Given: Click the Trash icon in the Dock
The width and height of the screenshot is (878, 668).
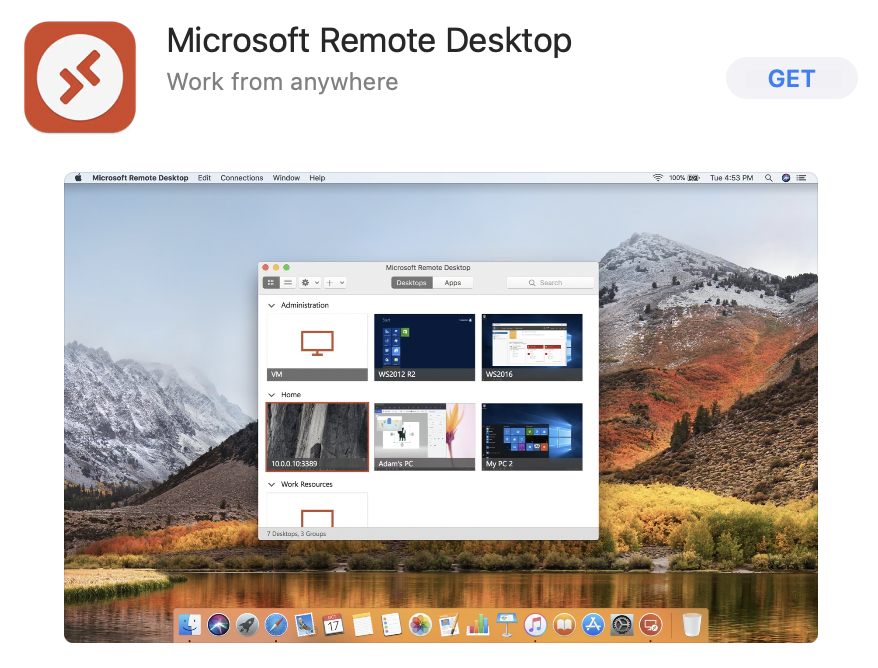Looking at the screenshot, I should [x=691, y=625].
